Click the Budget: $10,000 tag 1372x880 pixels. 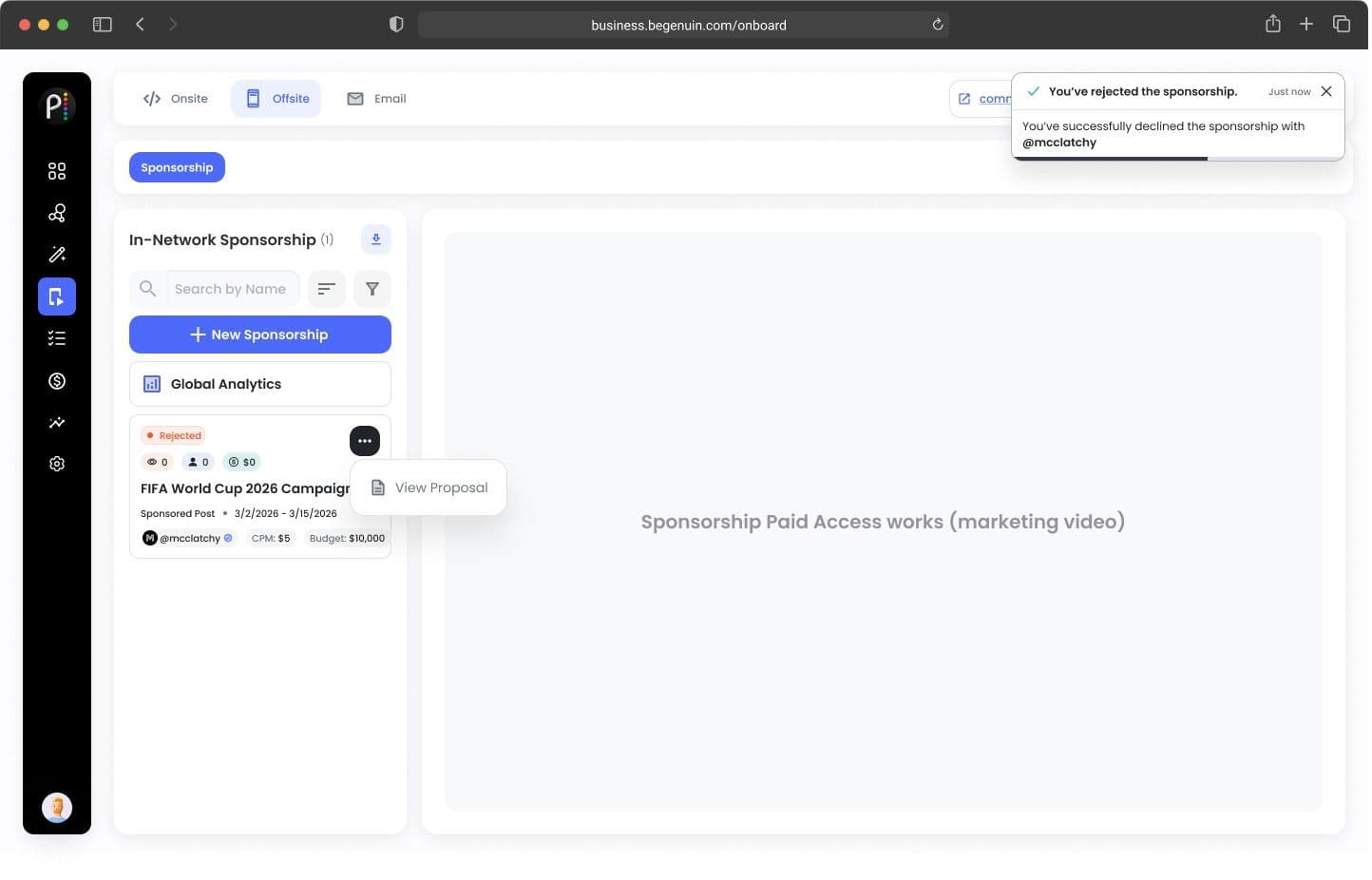(x=347, y=538)
